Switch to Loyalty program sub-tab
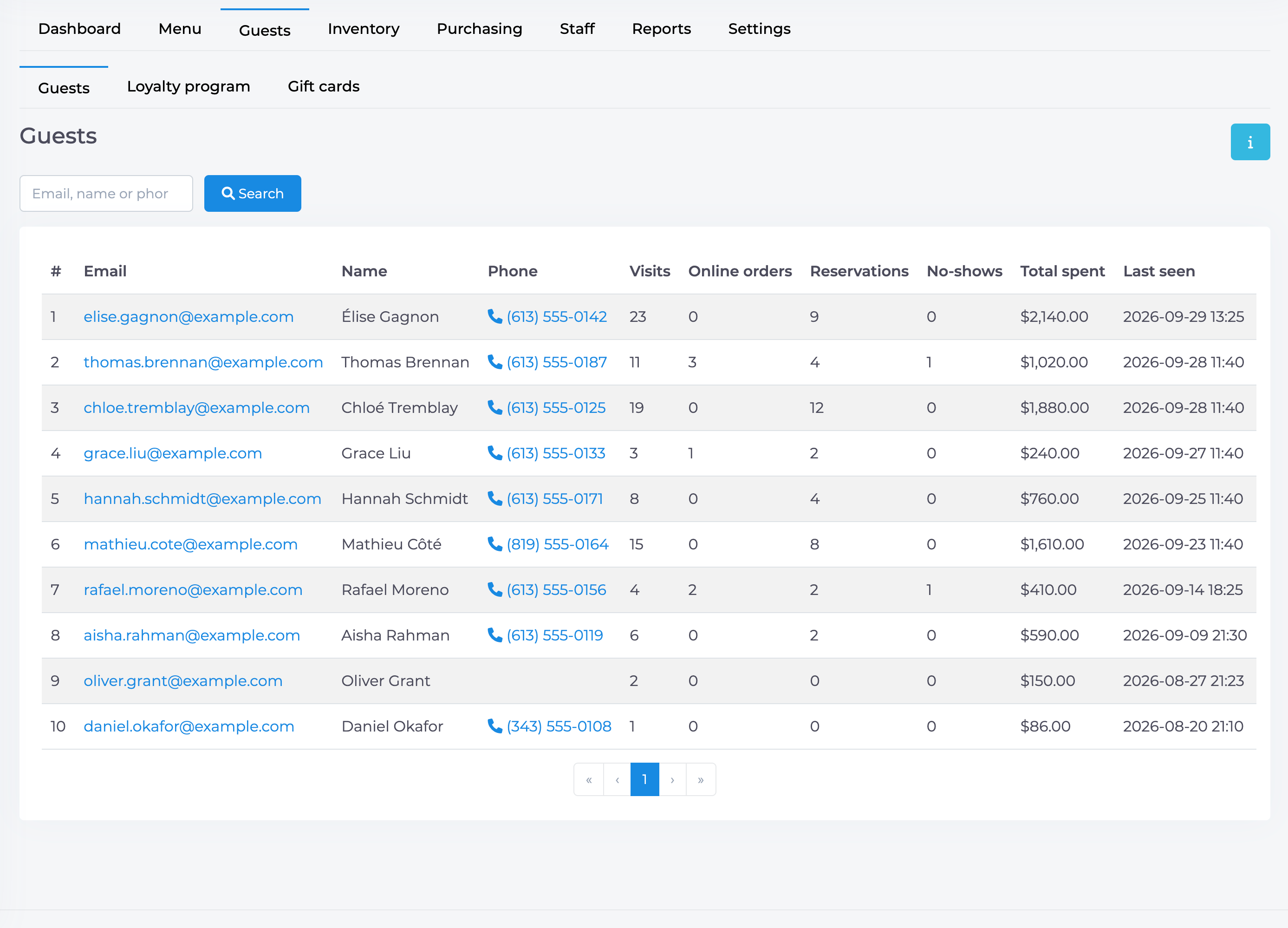Image resolution: width=1288 pixels, height=928 pixels. point(189,86)
